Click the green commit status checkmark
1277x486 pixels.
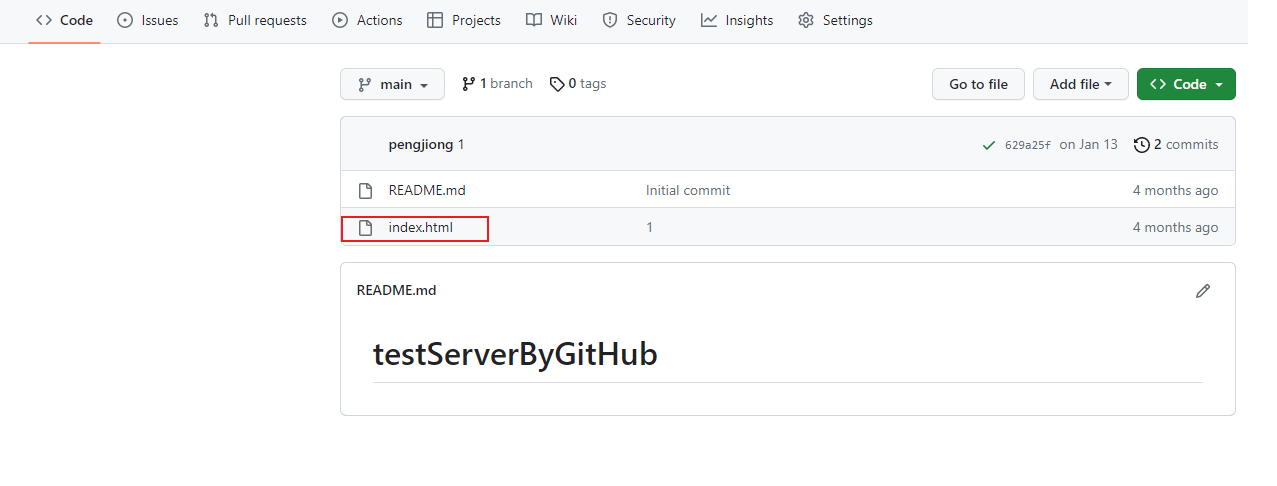click(x=989, y=145)
